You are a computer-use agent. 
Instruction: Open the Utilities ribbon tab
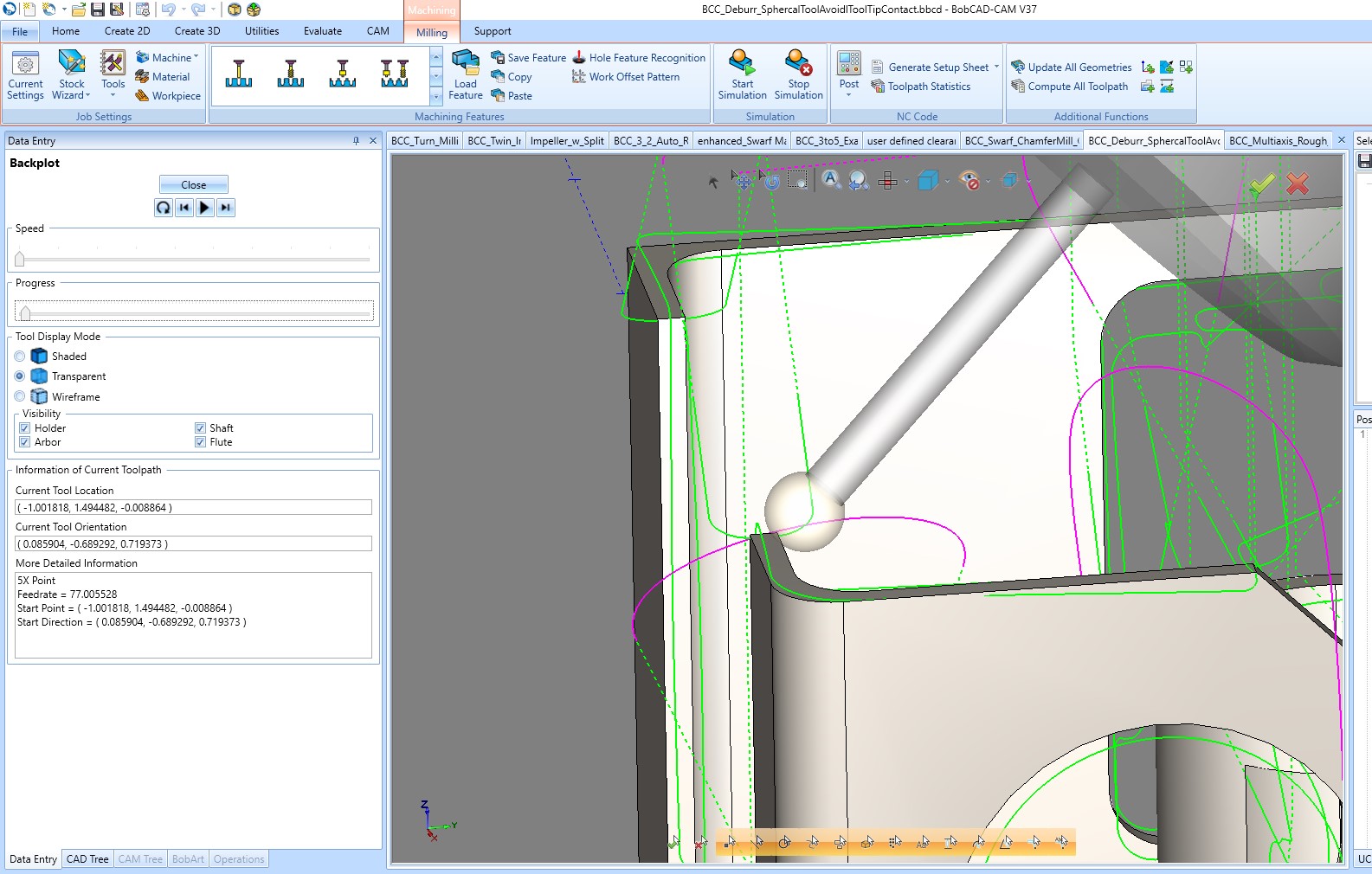(261, 31)
